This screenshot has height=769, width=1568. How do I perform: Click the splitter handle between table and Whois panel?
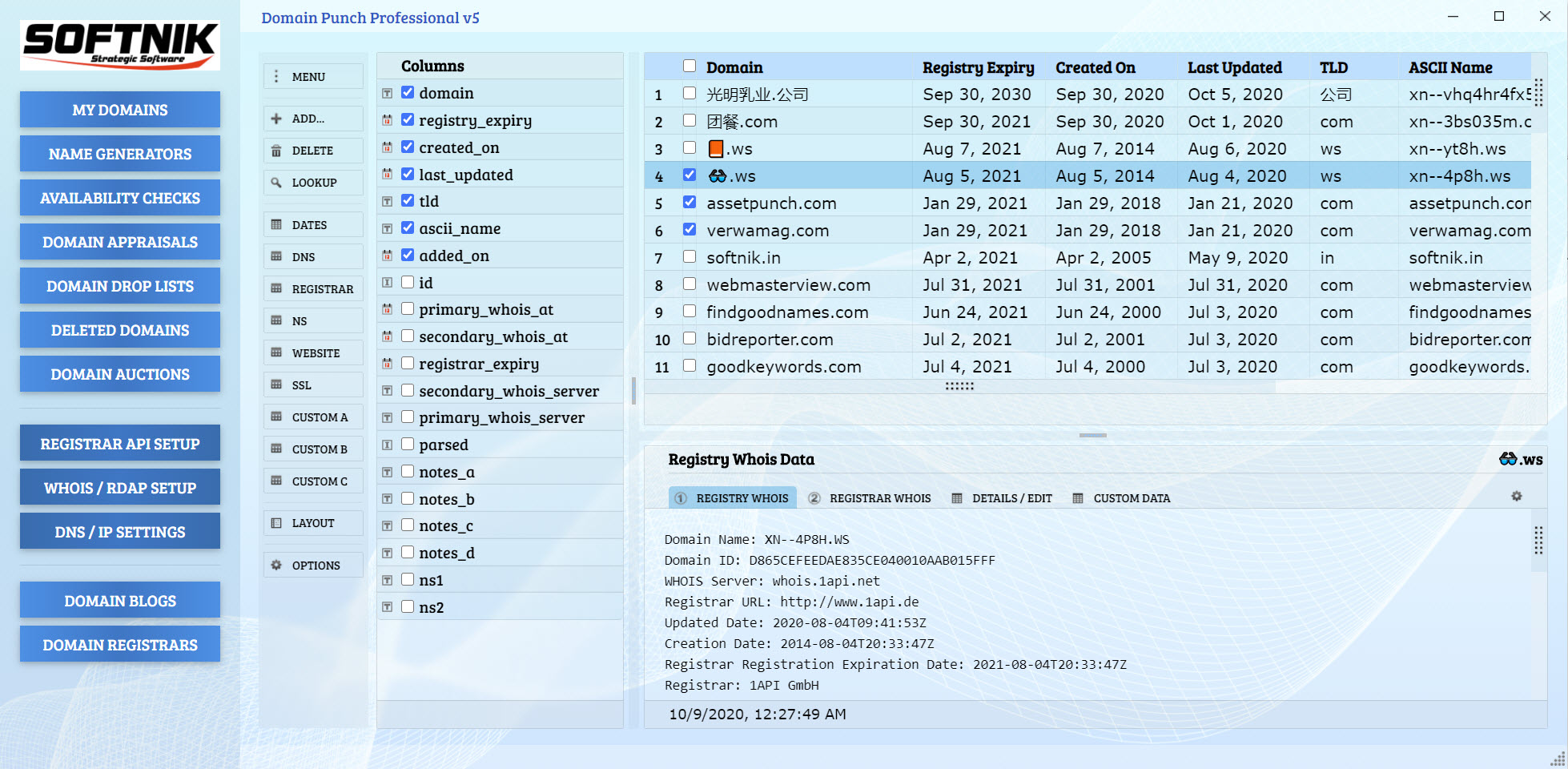[1093, 435]
